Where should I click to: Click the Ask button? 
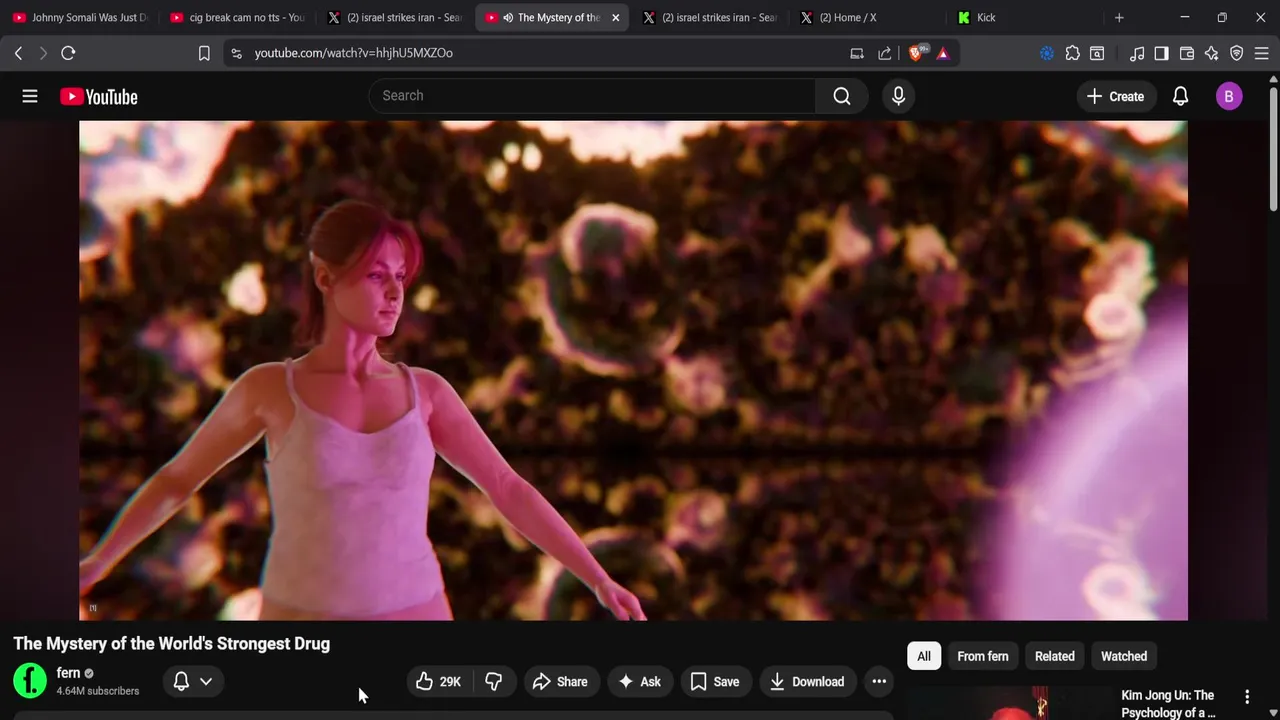(x=639, y=682)
